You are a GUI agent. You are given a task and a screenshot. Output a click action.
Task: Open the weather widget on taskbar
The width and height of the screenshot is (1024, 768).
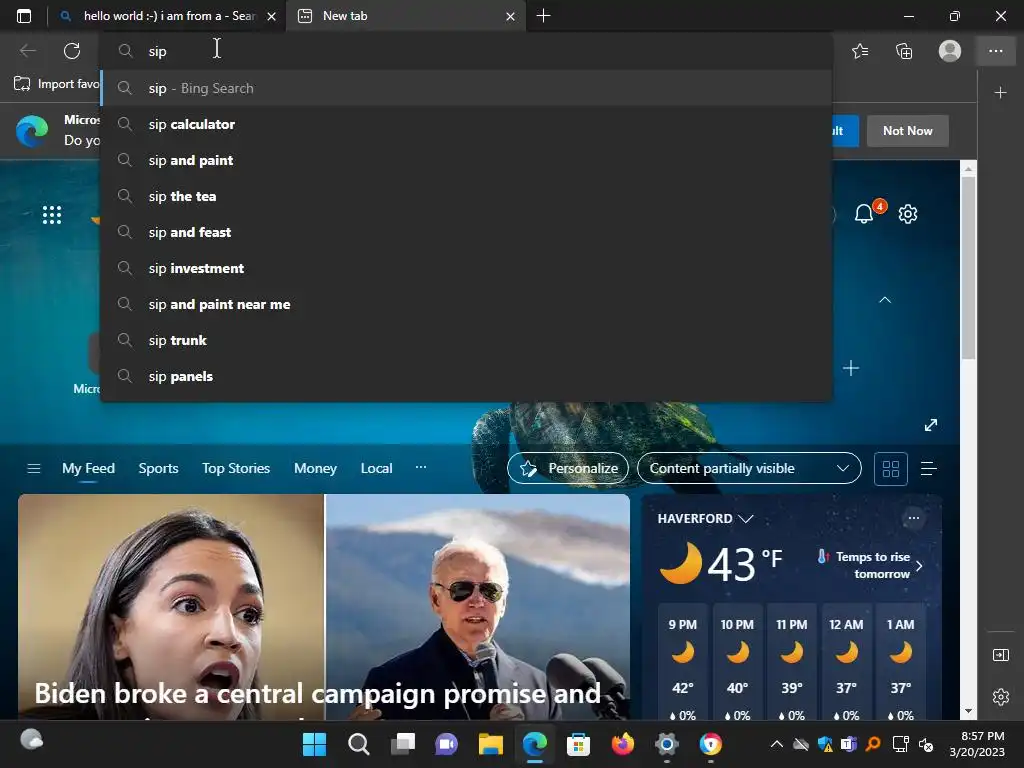click(x=31, y=740)
